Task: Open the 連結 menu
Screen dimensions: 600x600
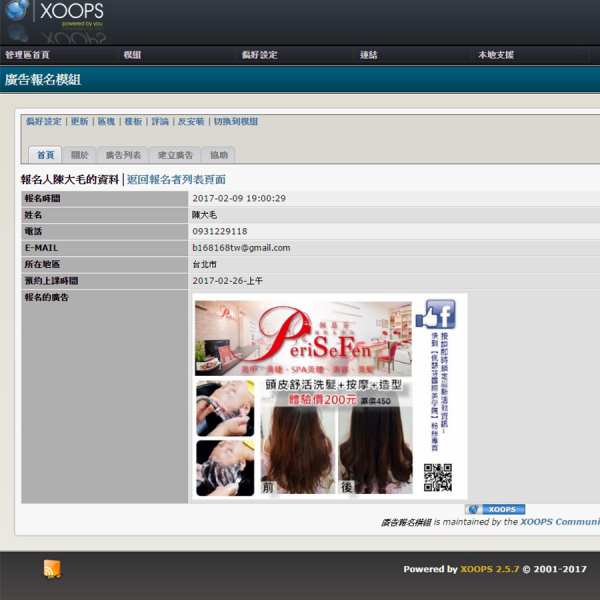Action: pyautogui.click(x=368, y=55)
